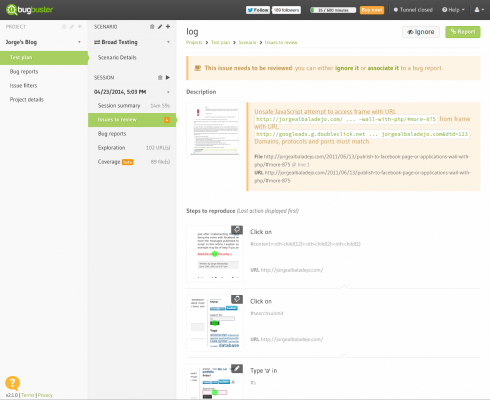
Task: Click the Buy now button
Action: click(x=372, y=10)
